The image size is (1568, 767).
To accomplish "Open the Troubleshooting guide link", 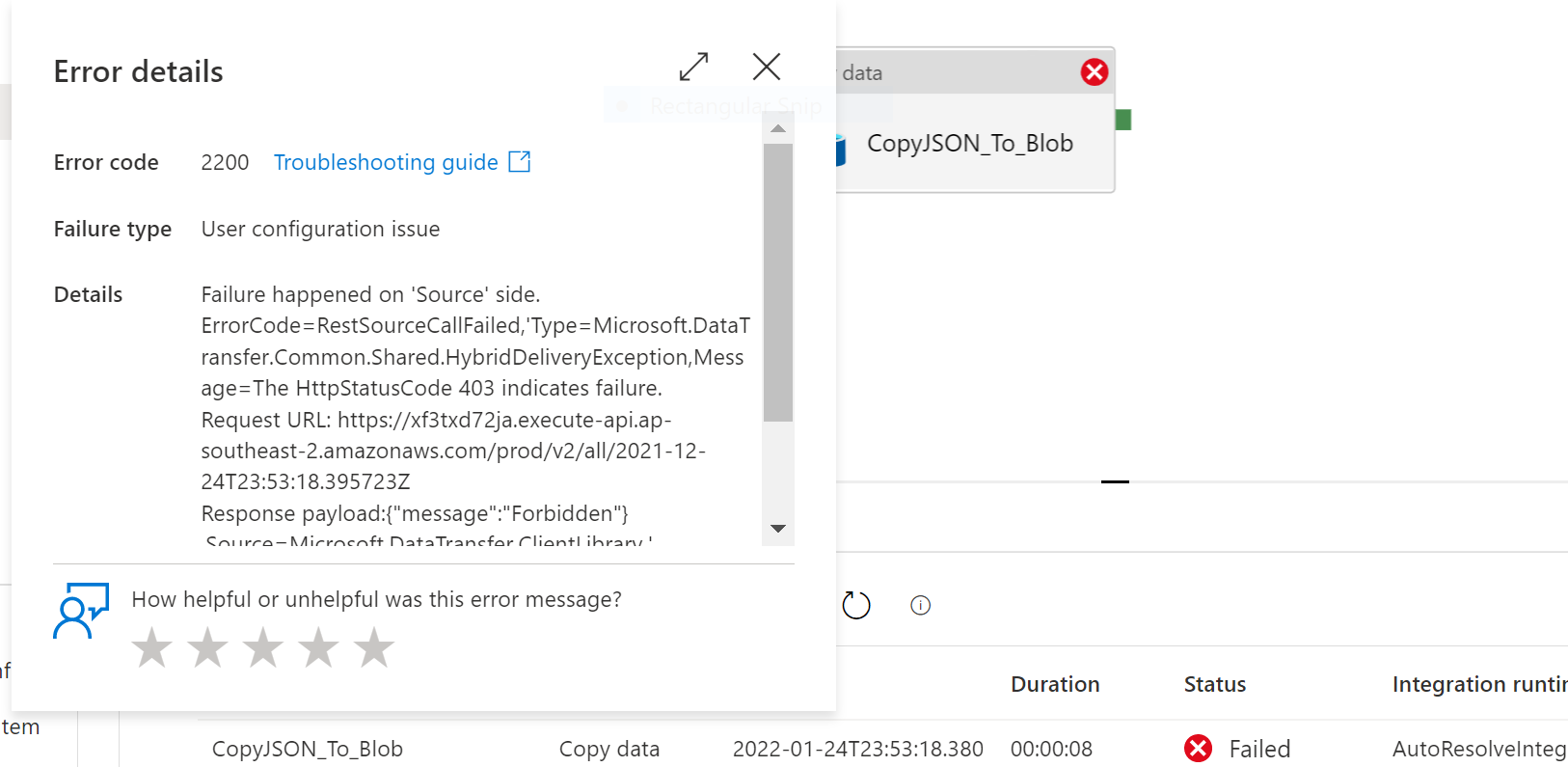I will click(x=386, y=162).
